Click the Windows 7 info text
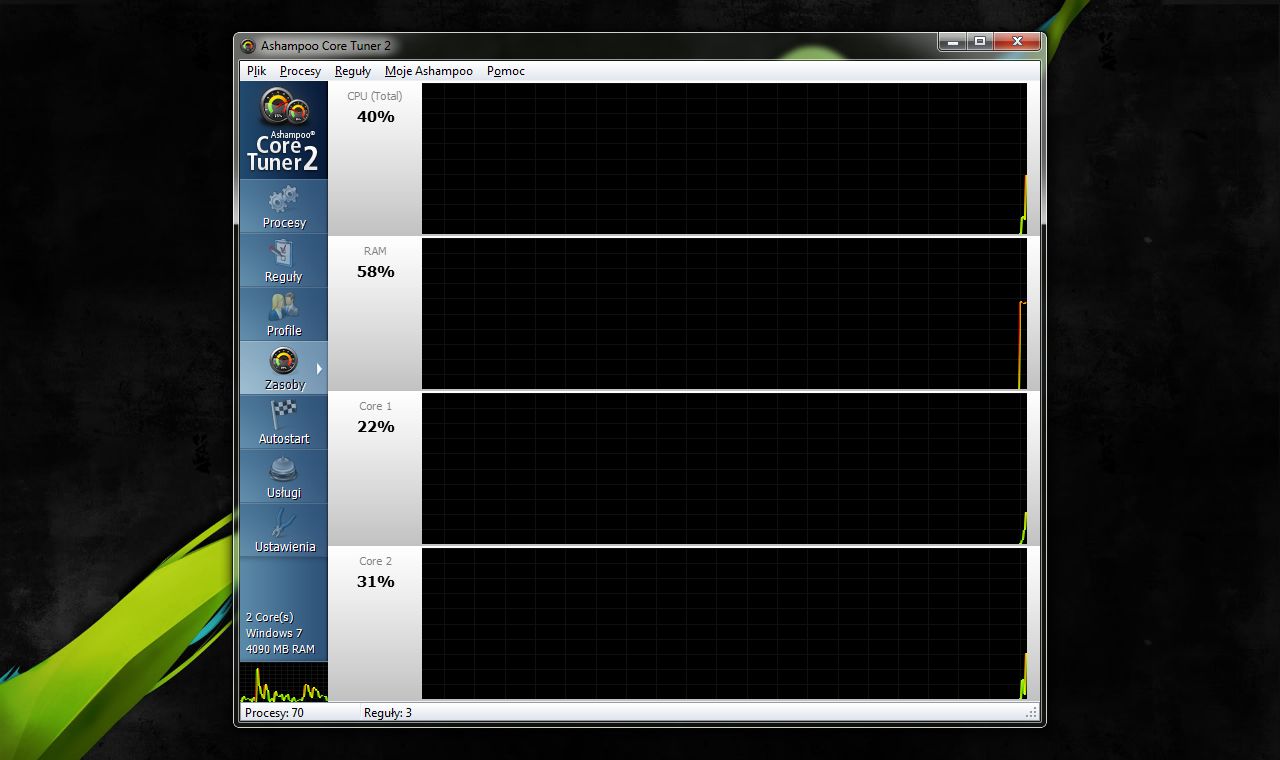The image size is (1280, 760). pos(274,633)
